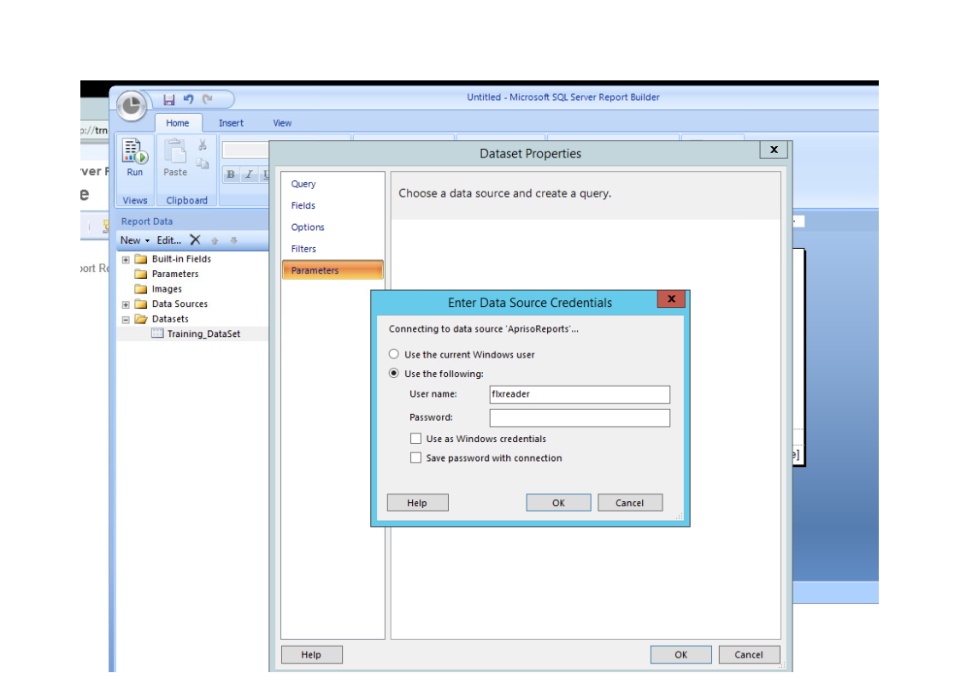The image size is (960, 679).
Task: Open the Options page in Dataset Properties
Action: tap(332, 227)
